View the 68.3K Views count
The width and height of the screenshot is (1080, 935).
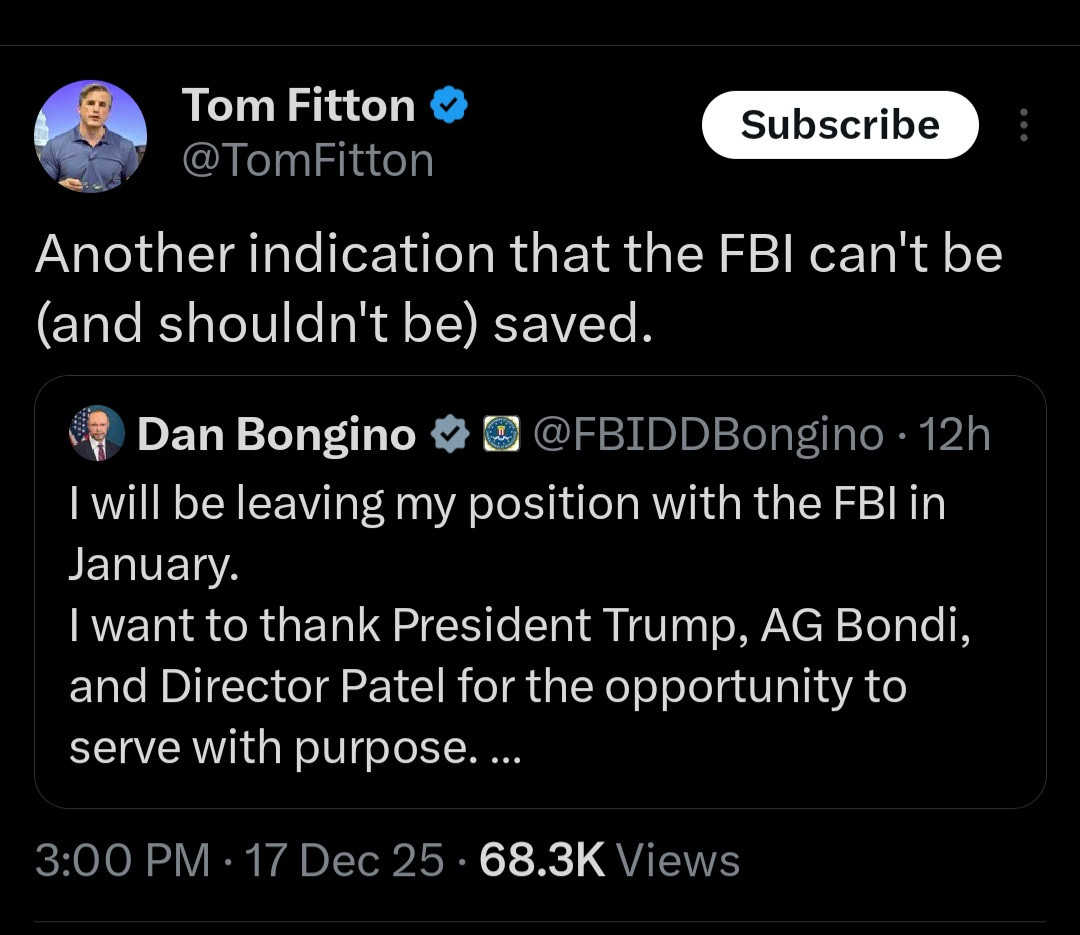pyautogui.click(x=610, y=860)
